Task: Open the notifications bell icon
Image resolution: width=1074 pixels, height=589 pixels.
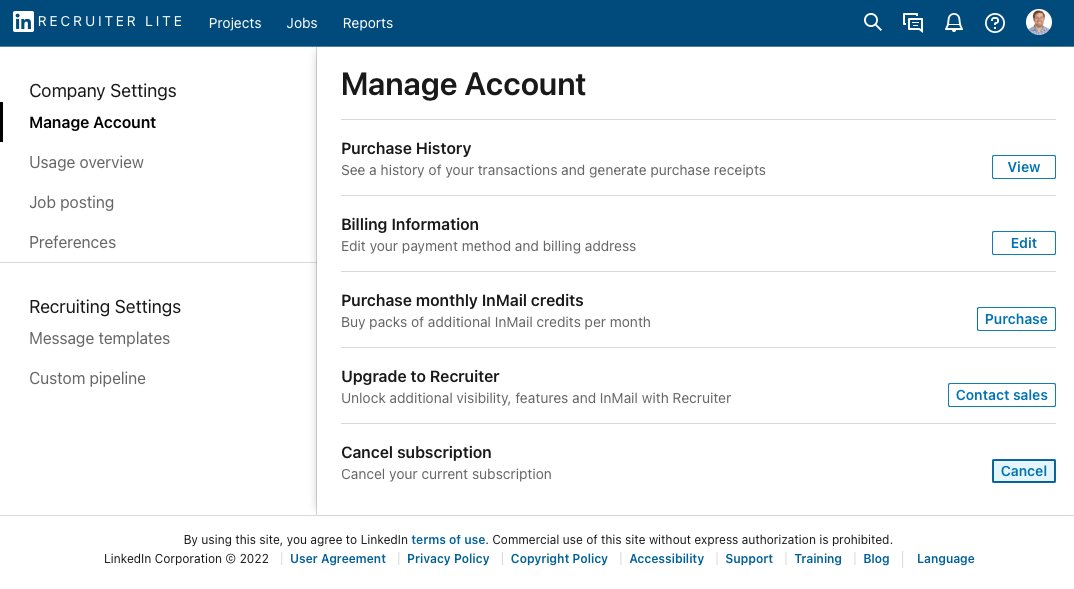Action: click(x=953, y=23)
